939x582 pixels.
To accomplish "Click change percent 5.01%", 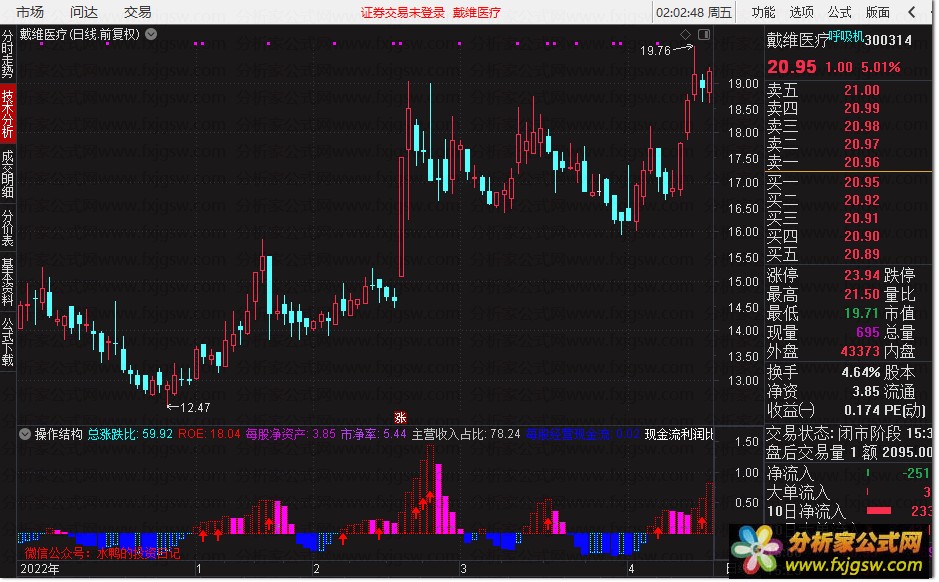I will [x=880, y=67].
